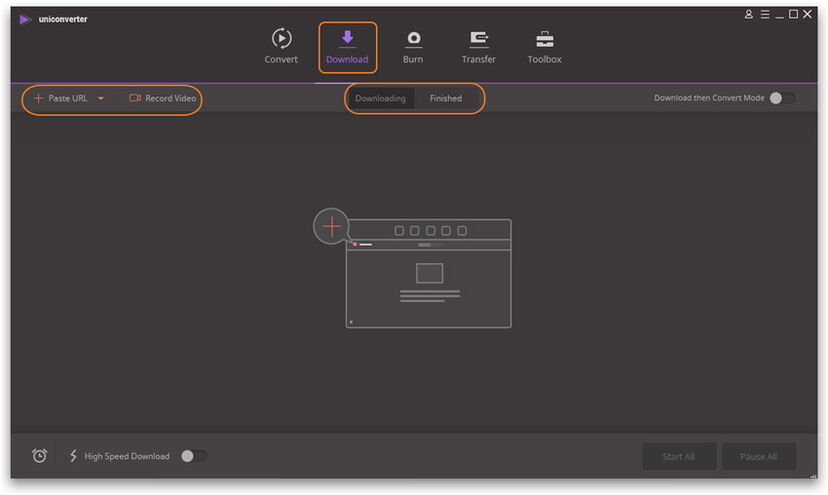Enable the High Speed Download switch
The width and height of the screenshot is (828, 495).
tap(194, 456)
